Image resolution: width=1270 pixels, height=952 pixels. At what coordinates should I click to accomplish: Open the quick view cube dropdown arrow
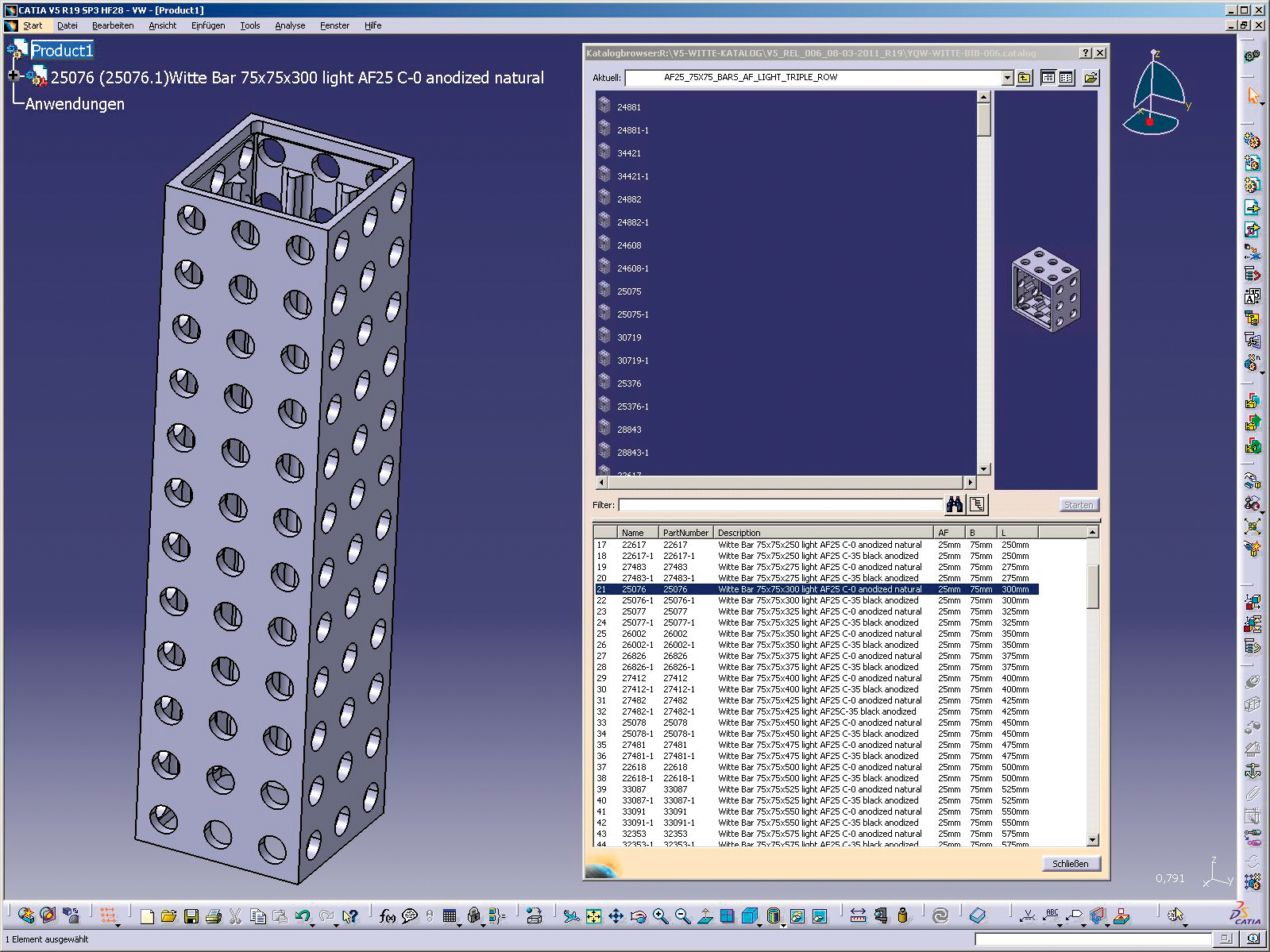tap(759, 924)
